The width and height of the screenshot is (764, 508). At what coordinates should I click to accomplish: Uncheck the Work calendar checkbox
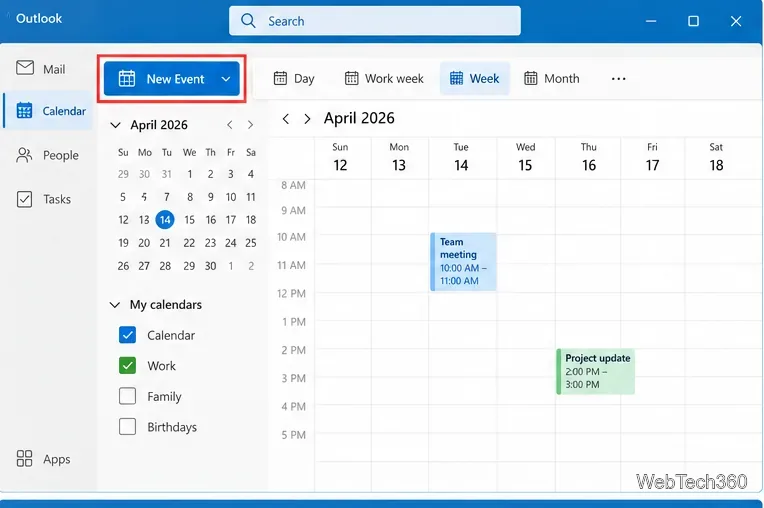[x=127, y=365]
